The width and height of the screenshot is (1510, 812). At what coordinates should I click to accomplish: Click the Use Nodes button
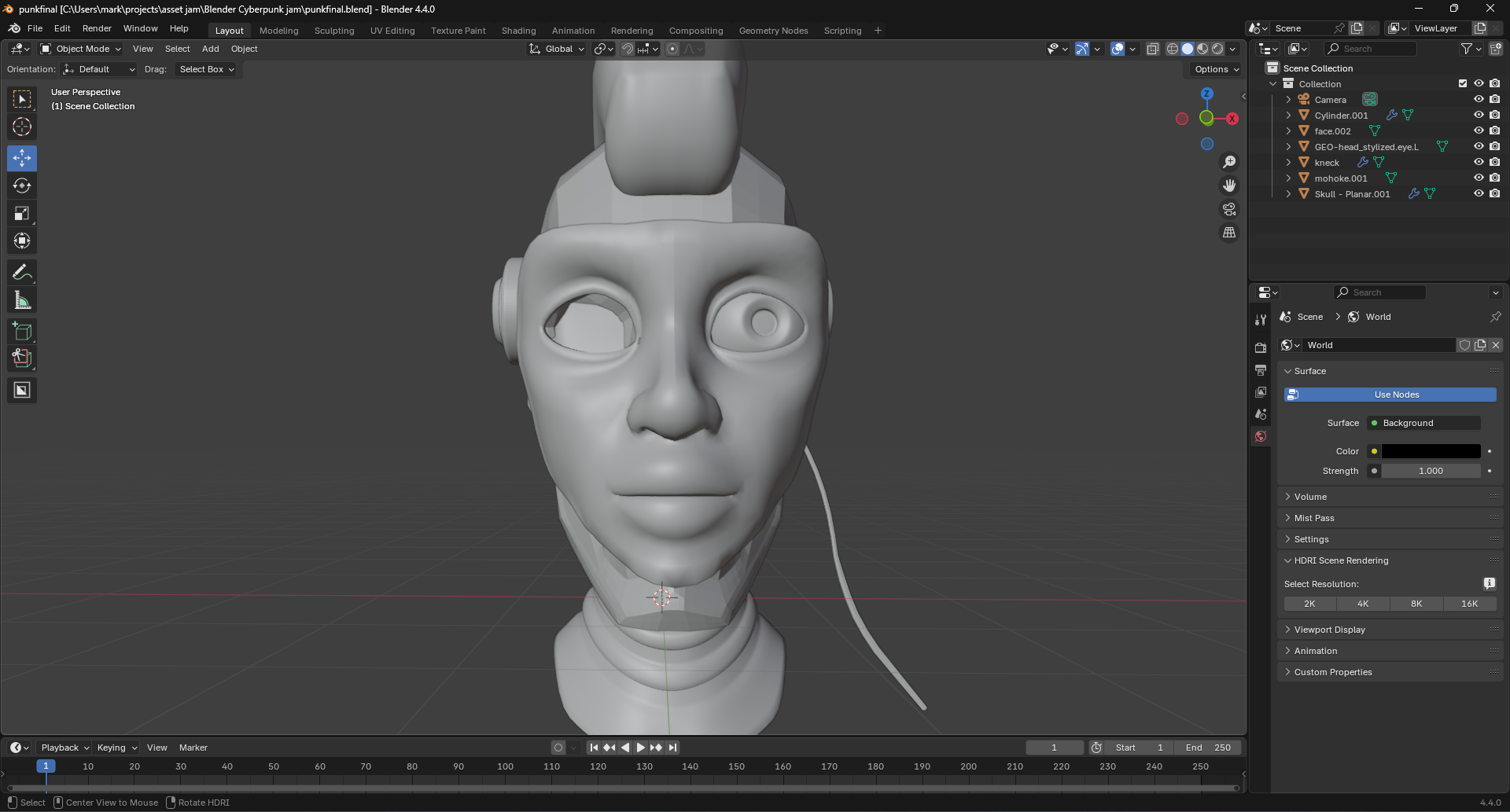point(1390,395)
